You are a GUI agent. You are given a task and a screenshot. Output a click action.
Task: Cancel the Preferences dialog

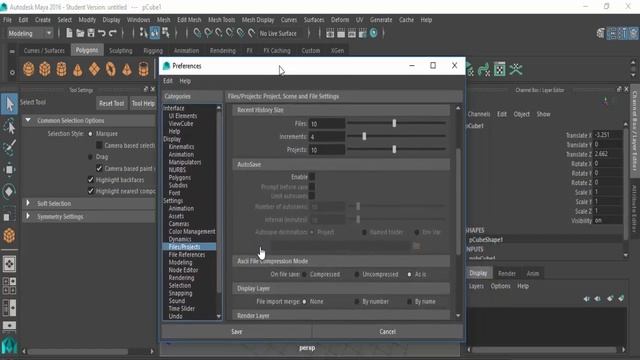(x=387, y=331)
